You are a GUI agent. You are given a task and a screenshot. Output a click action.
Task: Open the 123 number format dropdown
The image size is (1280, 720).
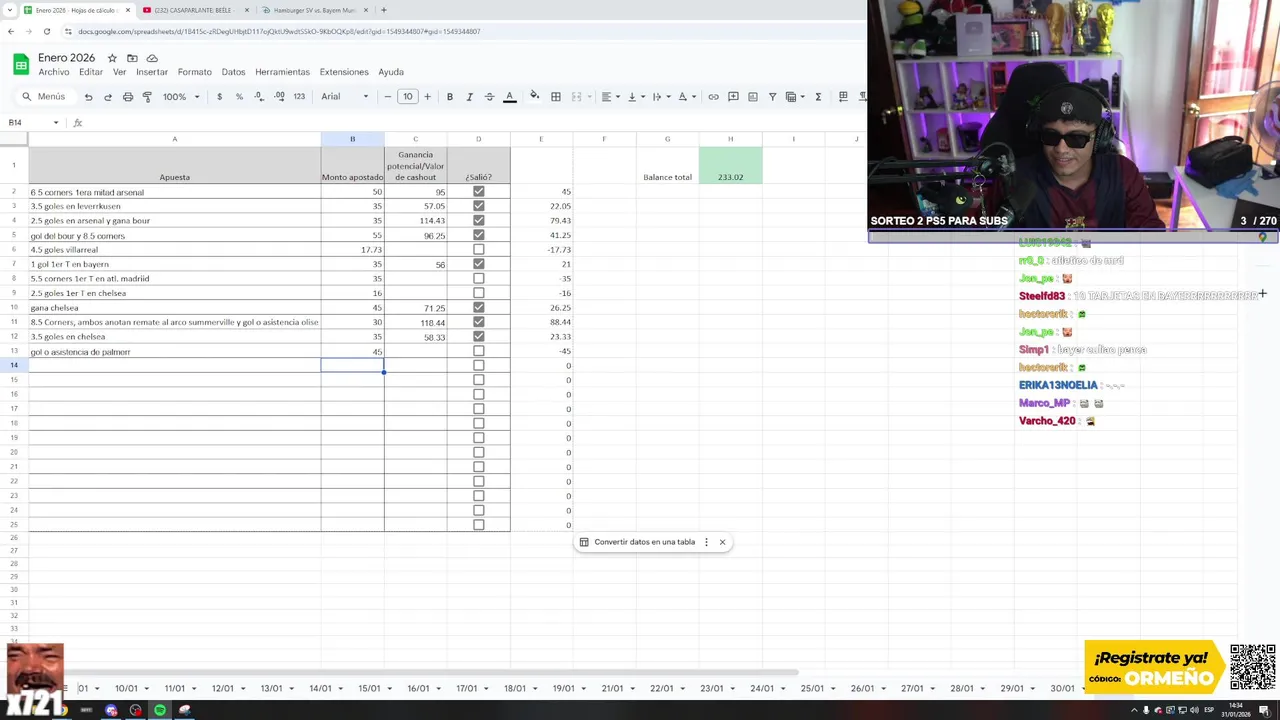pyautogui.click(x=299, y=97)
